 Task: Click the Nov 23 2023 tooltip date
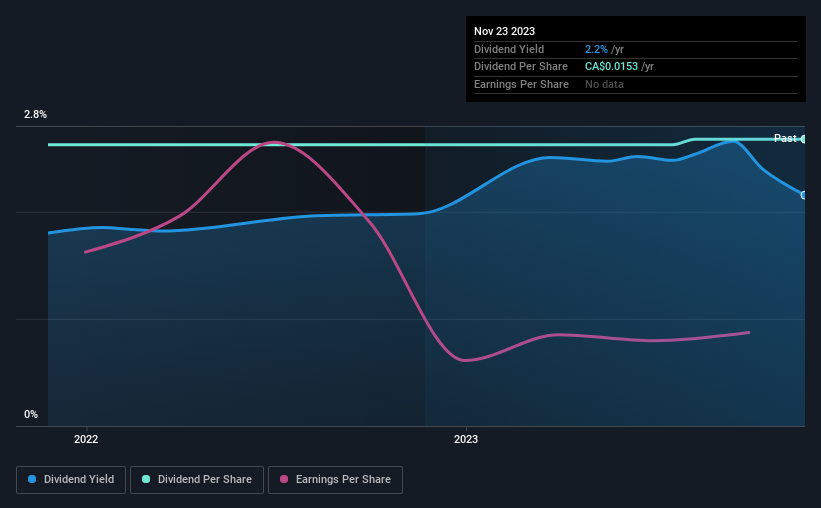(504, 31)
